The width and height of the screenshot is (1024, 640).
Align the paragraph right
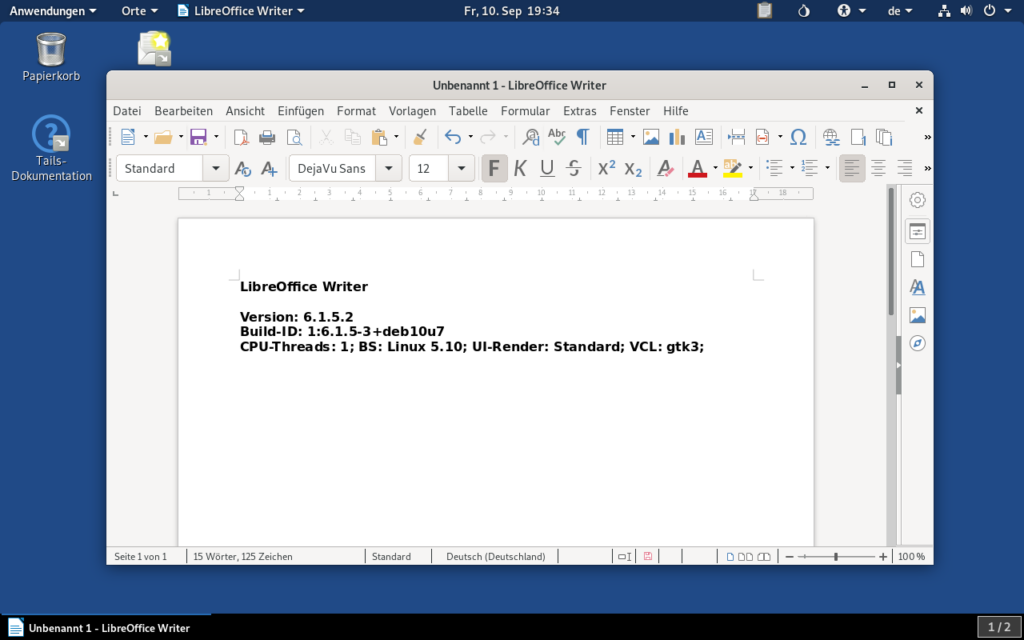(x=904, y=168)
